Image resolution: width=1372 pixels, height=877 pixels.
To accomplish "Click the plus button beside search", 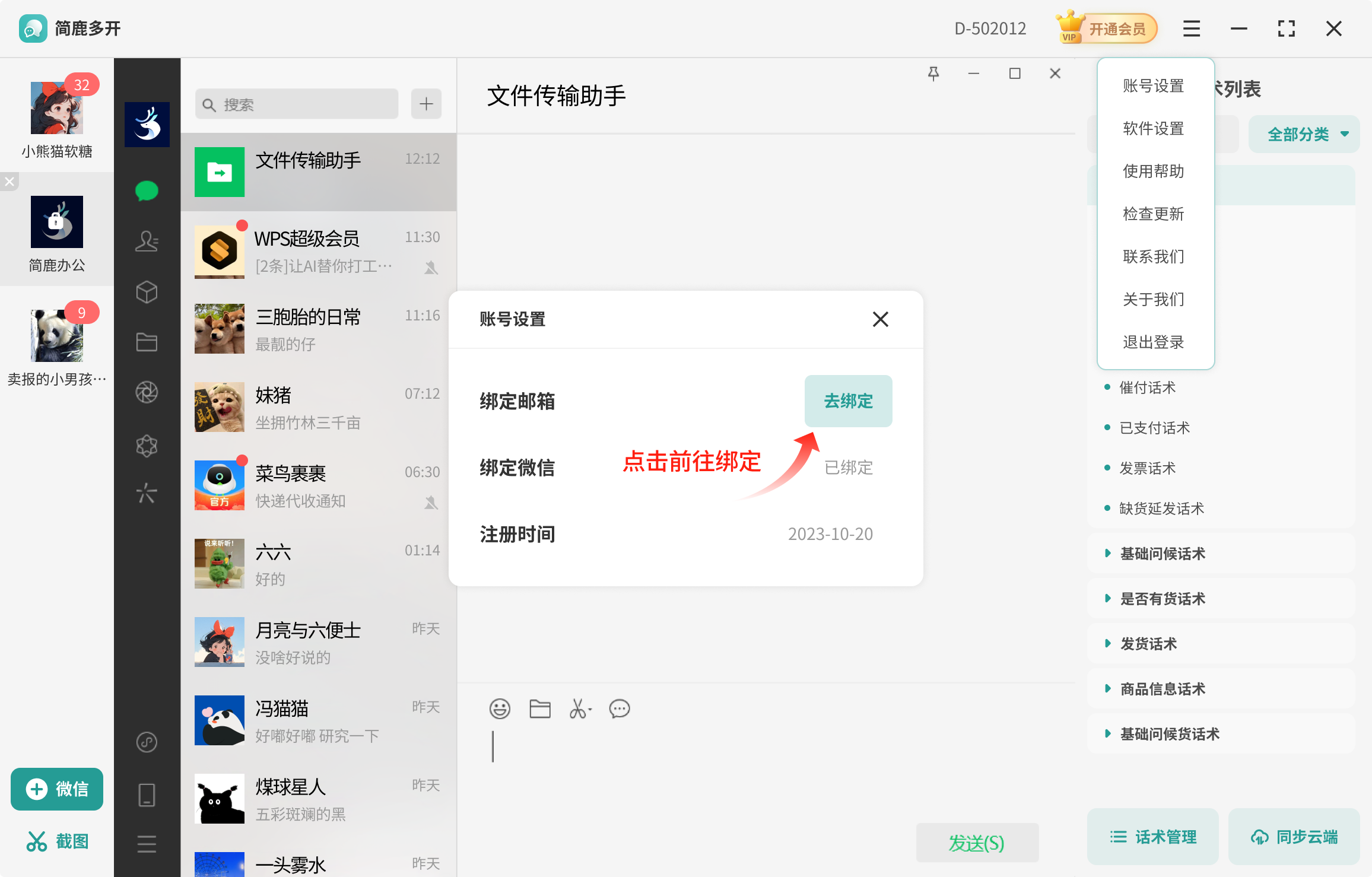I will click(x=426, y=104).
